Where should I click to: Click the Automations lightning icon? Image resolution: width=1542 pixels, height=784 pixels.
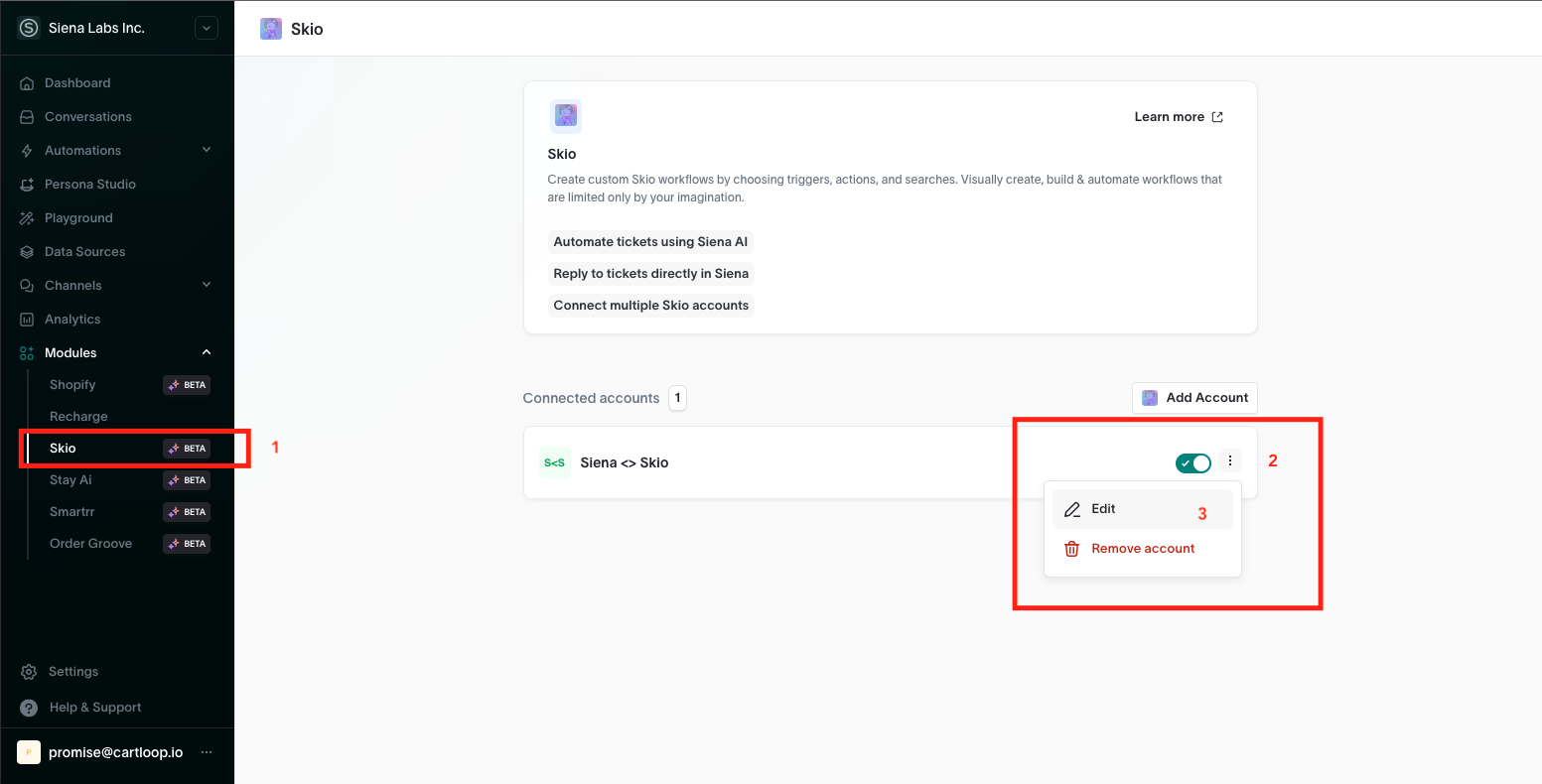coord(28,151)
